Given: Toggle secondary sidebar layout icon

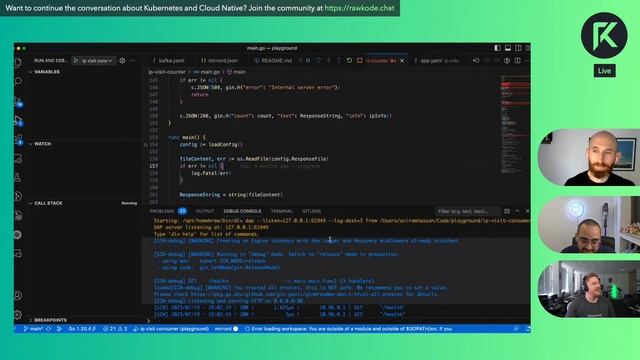Looking at the screenshot, I should [518, 48].
